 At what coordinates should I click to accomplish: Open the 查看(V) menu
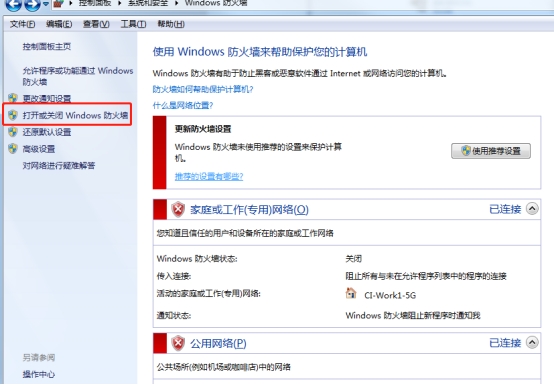[x=96, y=24]
